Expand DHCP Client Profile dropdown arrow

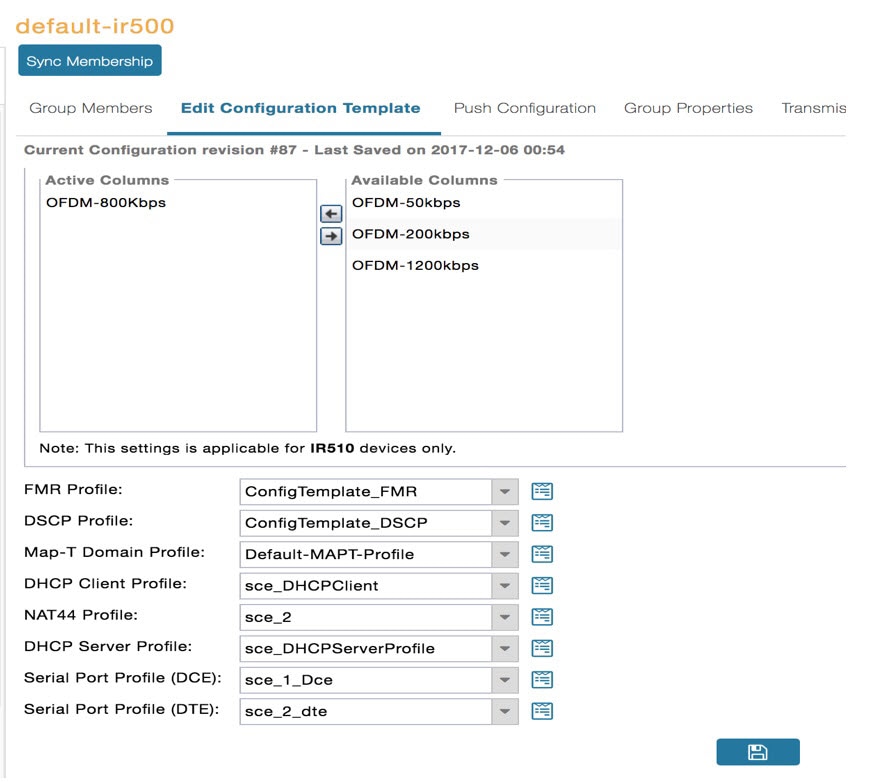point(505,586)
